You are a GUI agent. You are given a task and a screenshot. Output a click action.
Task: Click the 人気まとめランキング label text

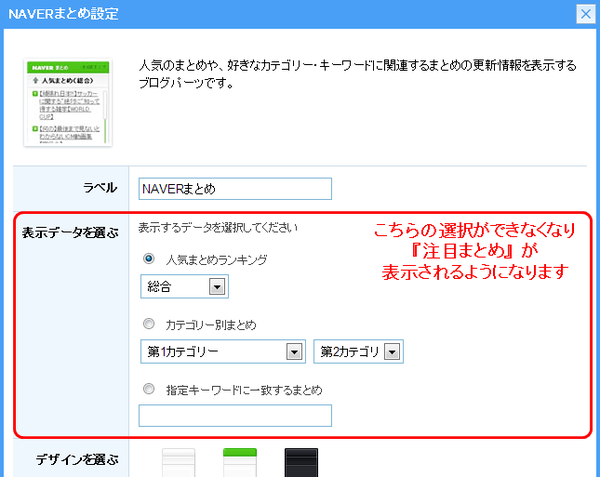pyautogui.click(x=217, y=260)
